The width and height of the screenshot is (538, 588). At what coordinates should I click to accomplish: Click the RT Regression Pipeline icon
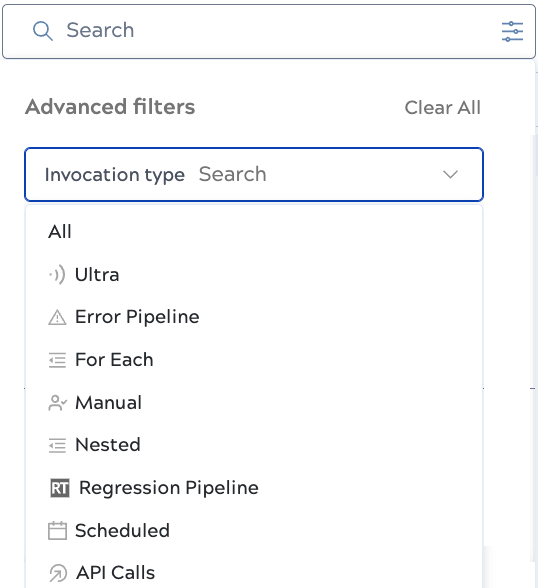pos(60,488)
